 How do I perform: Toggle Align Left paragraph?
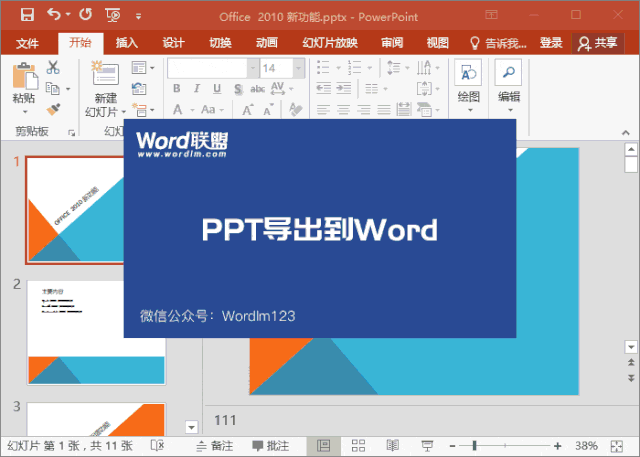[x=323, y=109]
